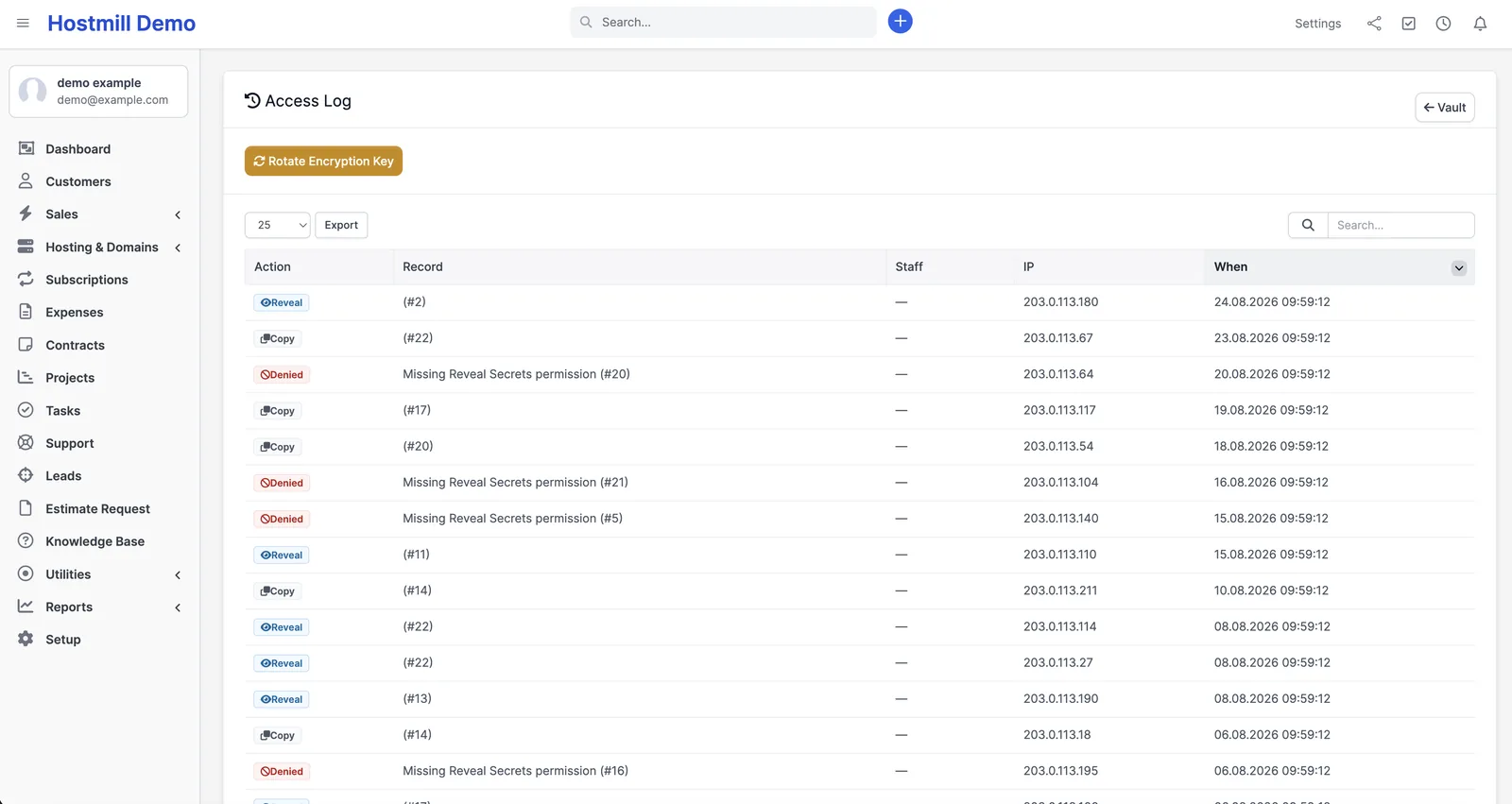Open the Knowledge Base menu item
The image size is (1512, 804).
[x=95, y=541]
